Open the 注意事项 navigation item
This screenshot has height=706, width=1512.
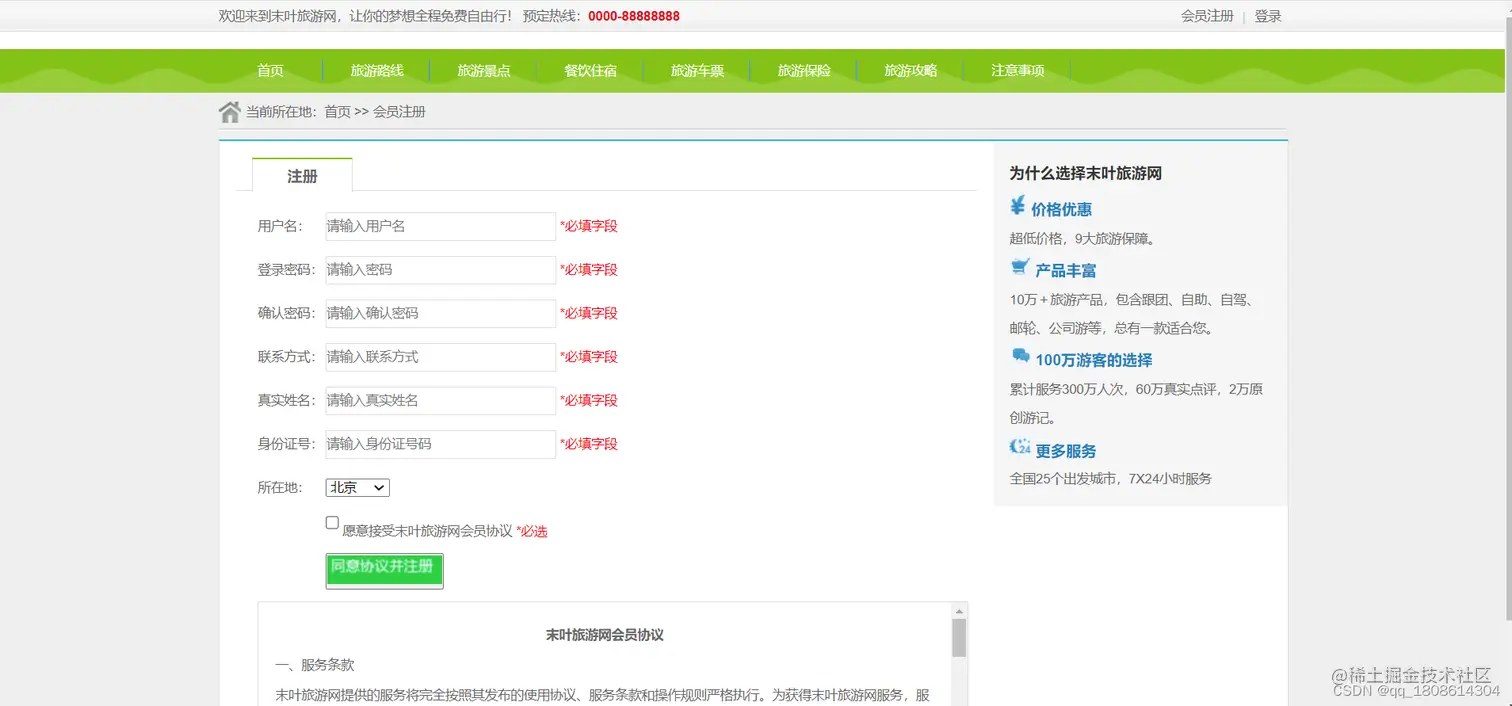pyautogui.click(x=1018, y=71)
